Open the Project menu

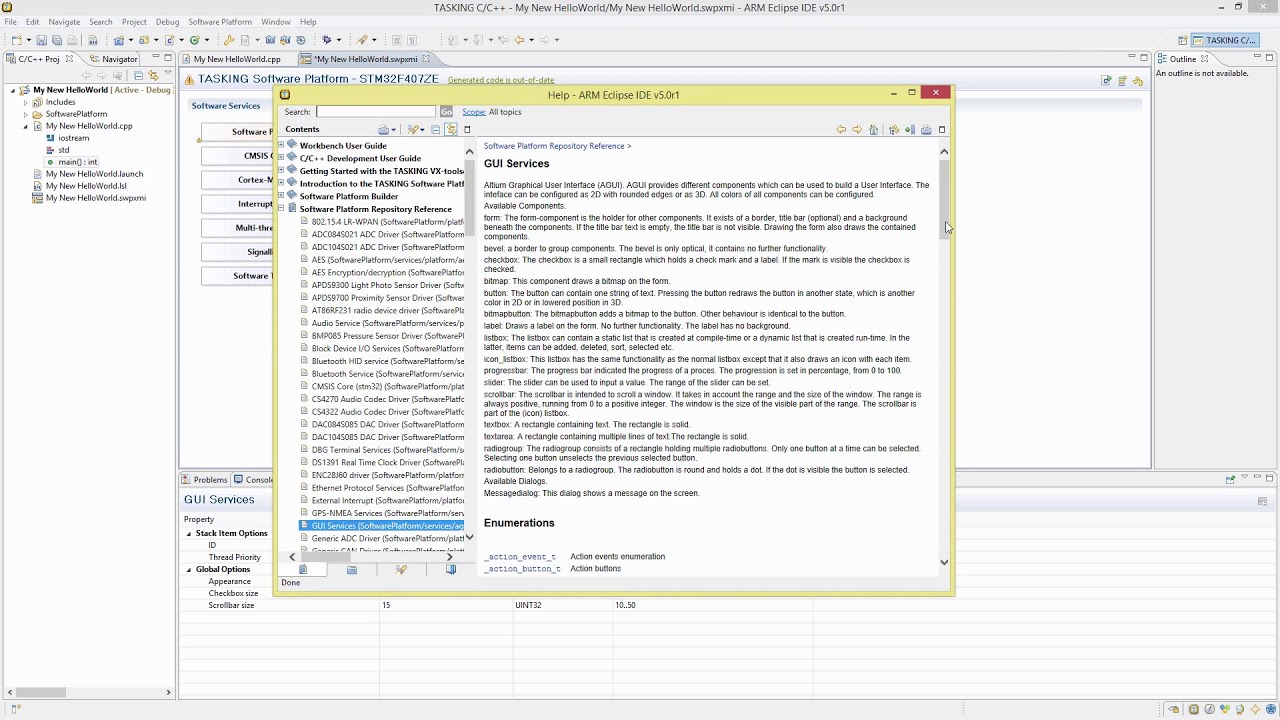pyautogui.click(x=134, y=22)
